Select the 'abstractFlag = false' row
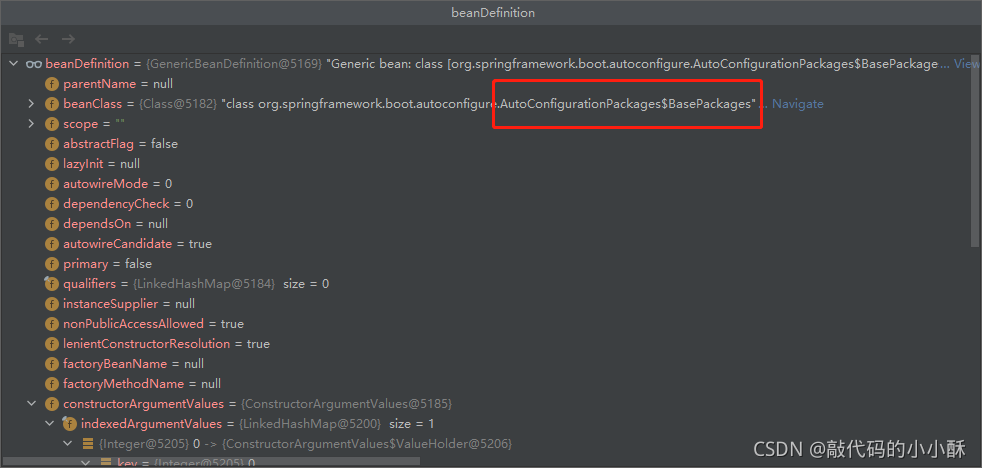 120,144
